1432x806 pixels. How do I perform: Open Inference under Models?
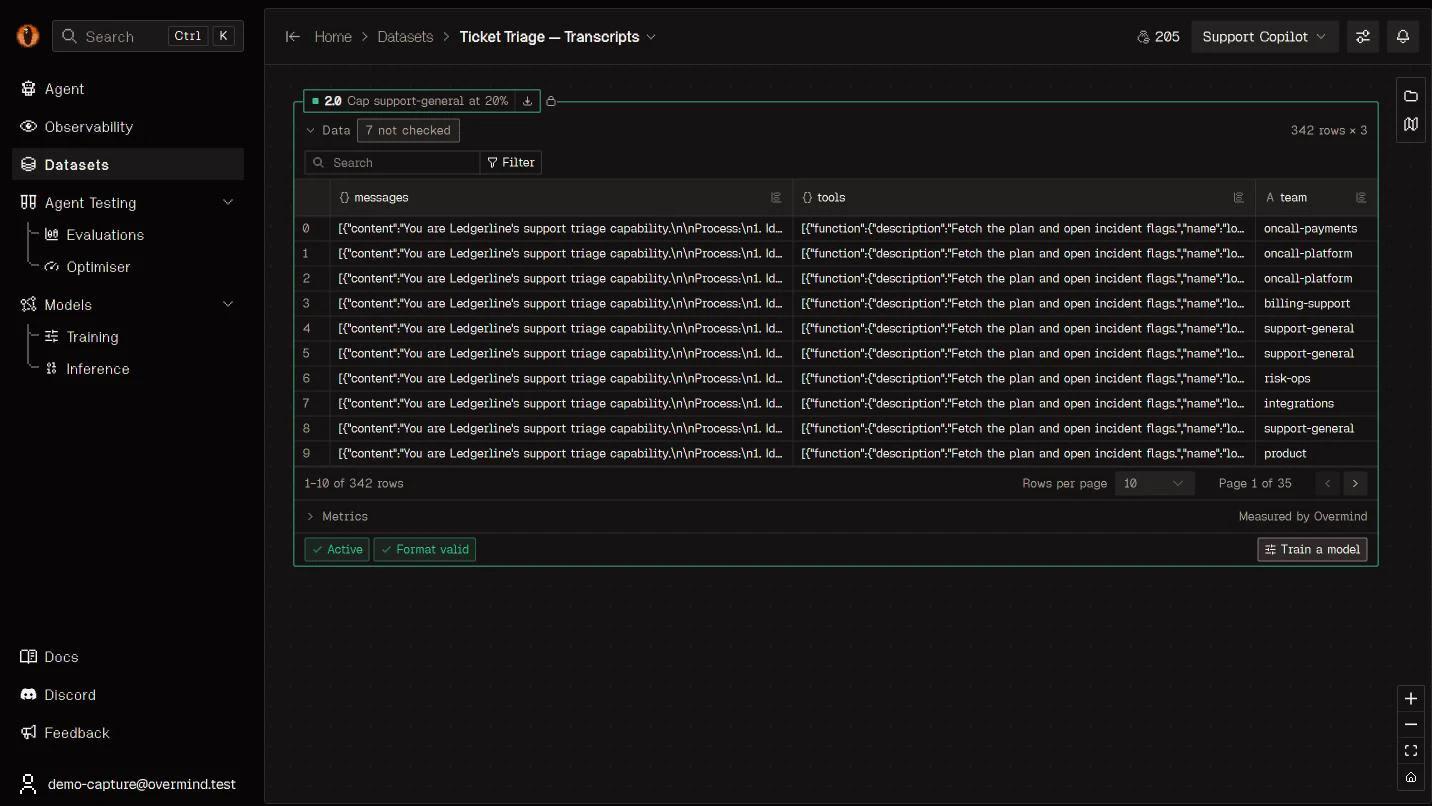click(x=87, y=369)
